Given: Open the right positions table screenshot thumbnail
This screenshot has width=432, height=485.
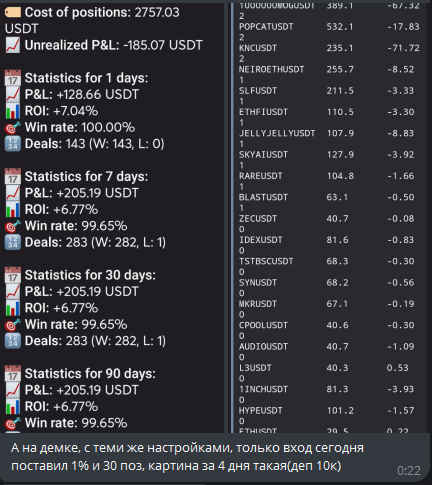Looking at the screenshot, I should [329, 217].
